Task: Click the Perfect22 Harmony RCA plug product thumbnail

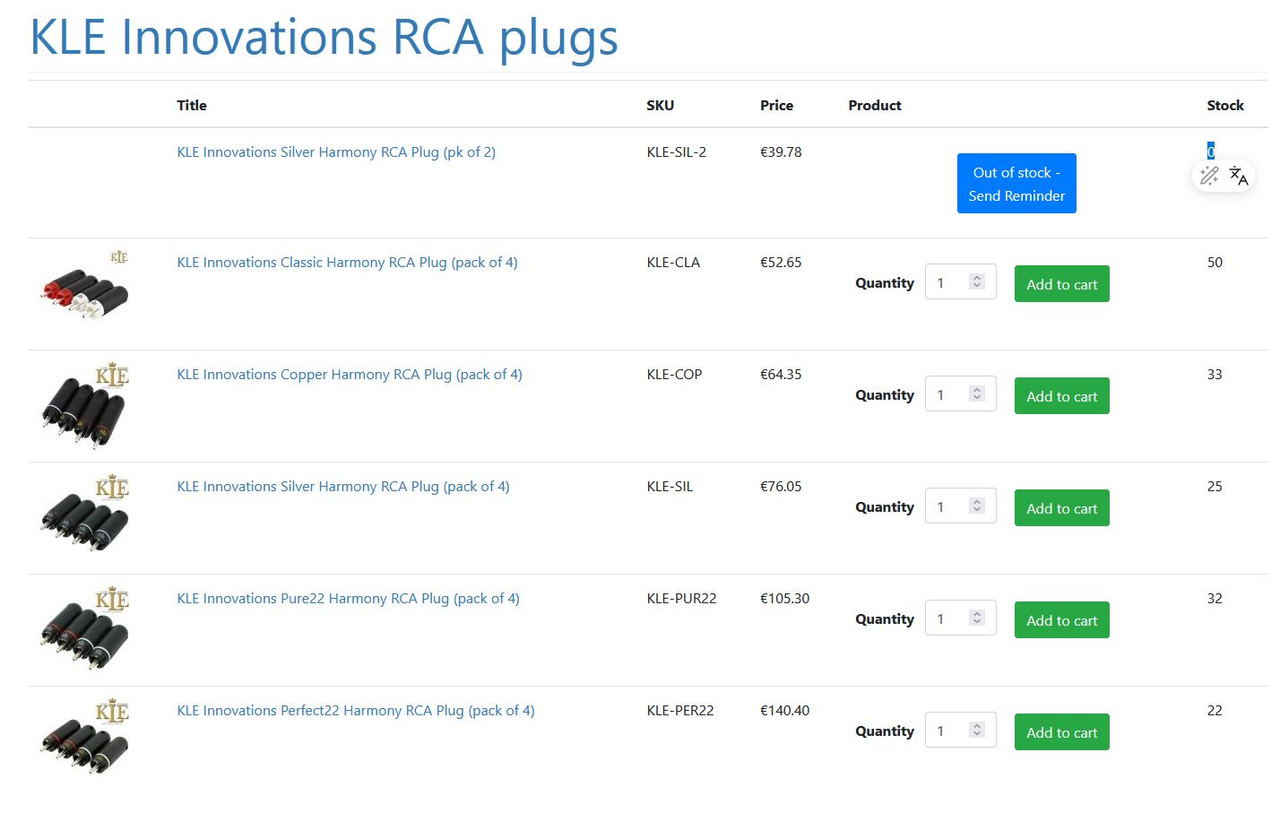Action: (85, 738)
